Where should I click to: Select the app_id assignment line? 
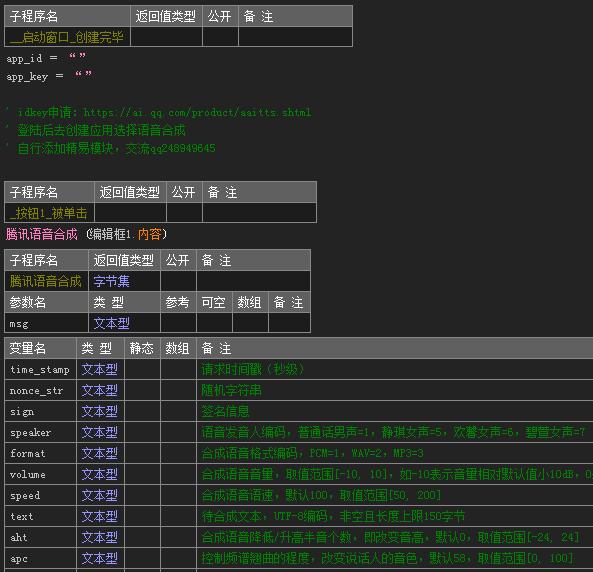[x=46, y=58]
